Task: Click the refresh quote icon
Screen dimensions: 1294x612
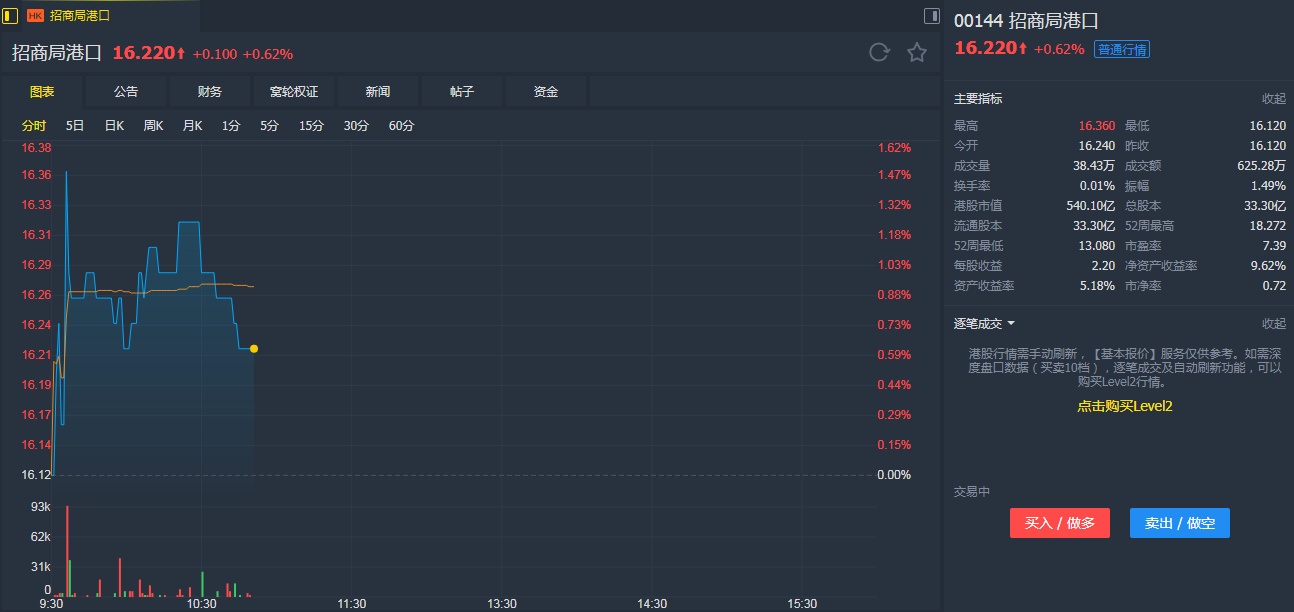Action: click(879, 53)
